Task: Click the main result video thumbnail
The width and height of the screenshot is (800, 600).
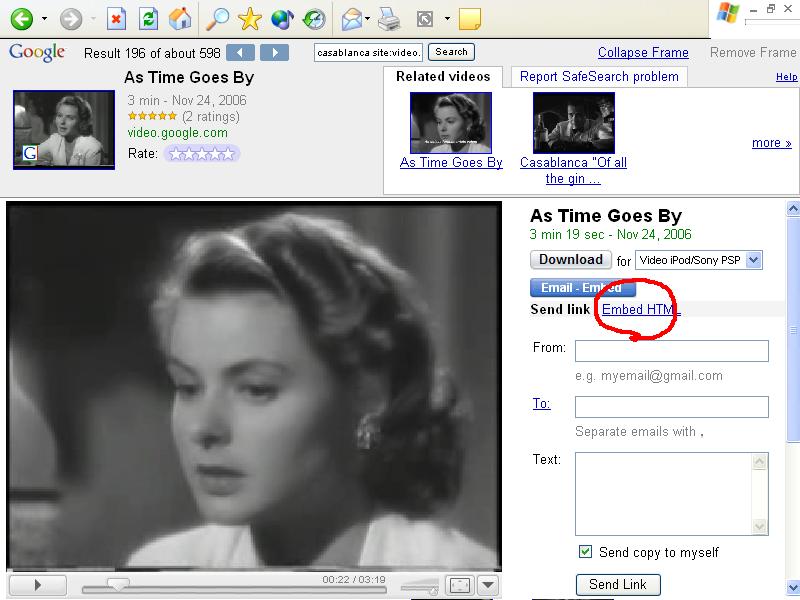Action: 64,130
